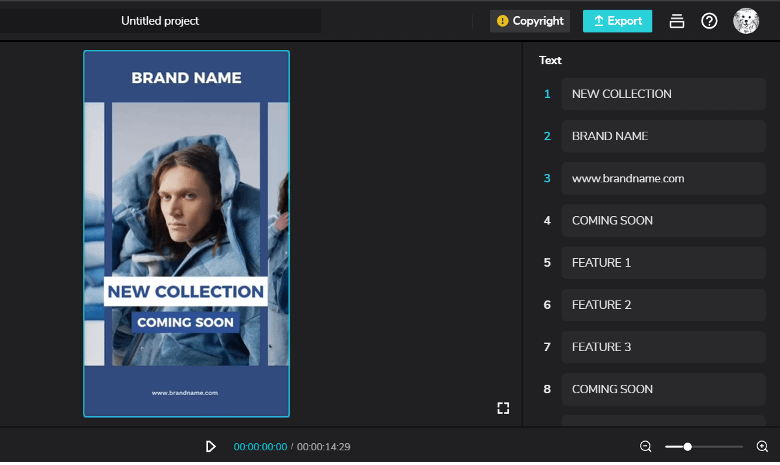780x465 pixels.
Task: Edit text field 8 COMING SOON
Action: click(664, 389)
